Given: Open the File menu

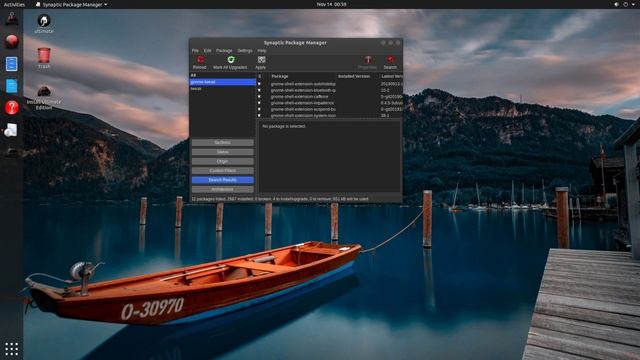Looking at the screenshot, I should [195, 51].
